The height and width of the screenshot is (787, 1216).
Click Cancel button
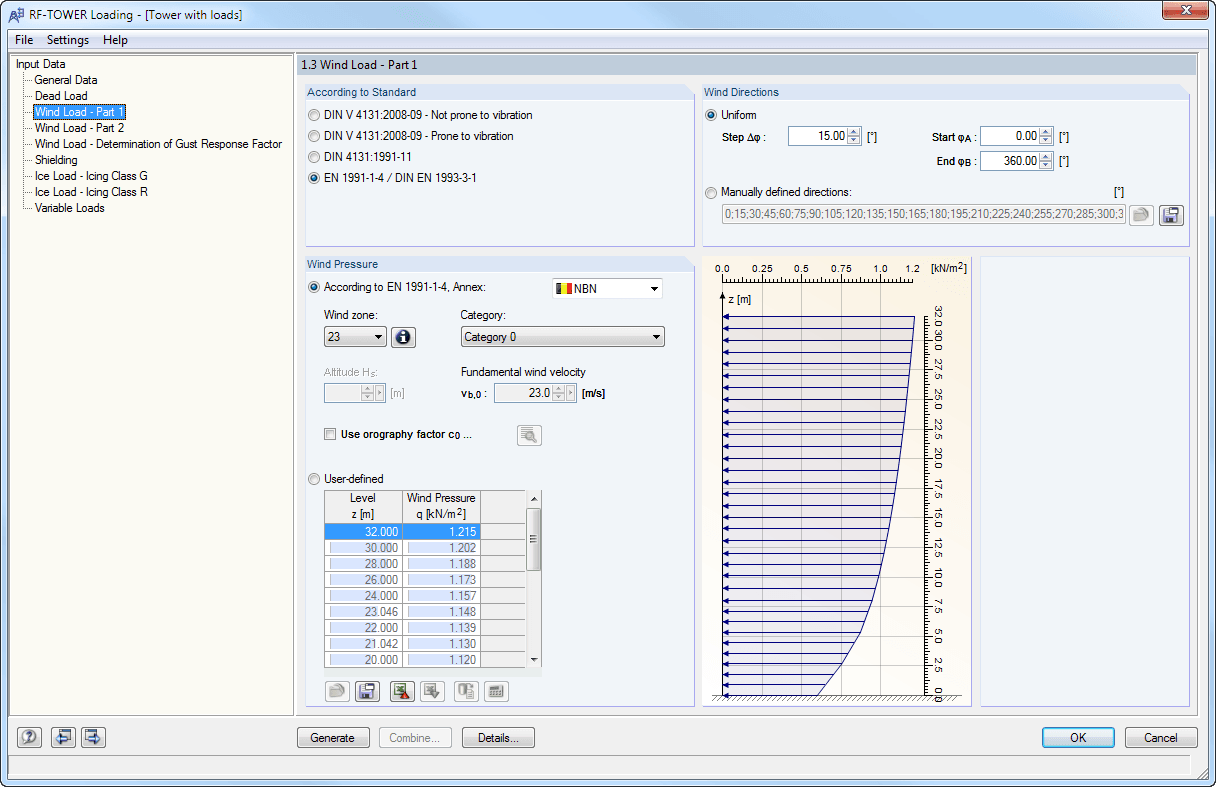(1161, 738)
